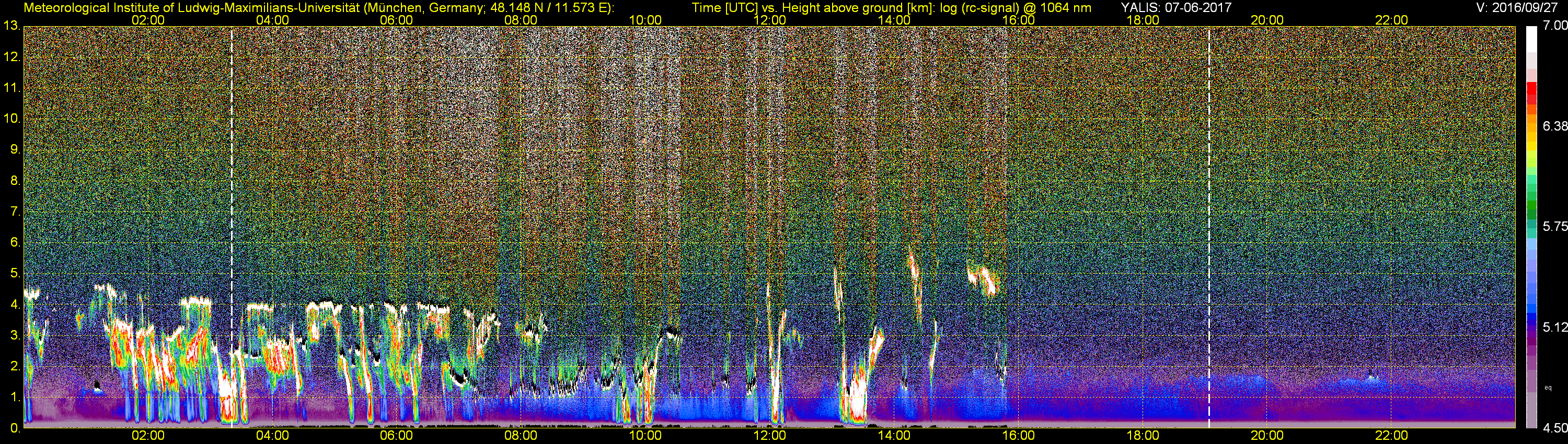Click the vertical color scale bar
The width and height of the screenshot is (1568, 444).
[x=1532, y=227]
